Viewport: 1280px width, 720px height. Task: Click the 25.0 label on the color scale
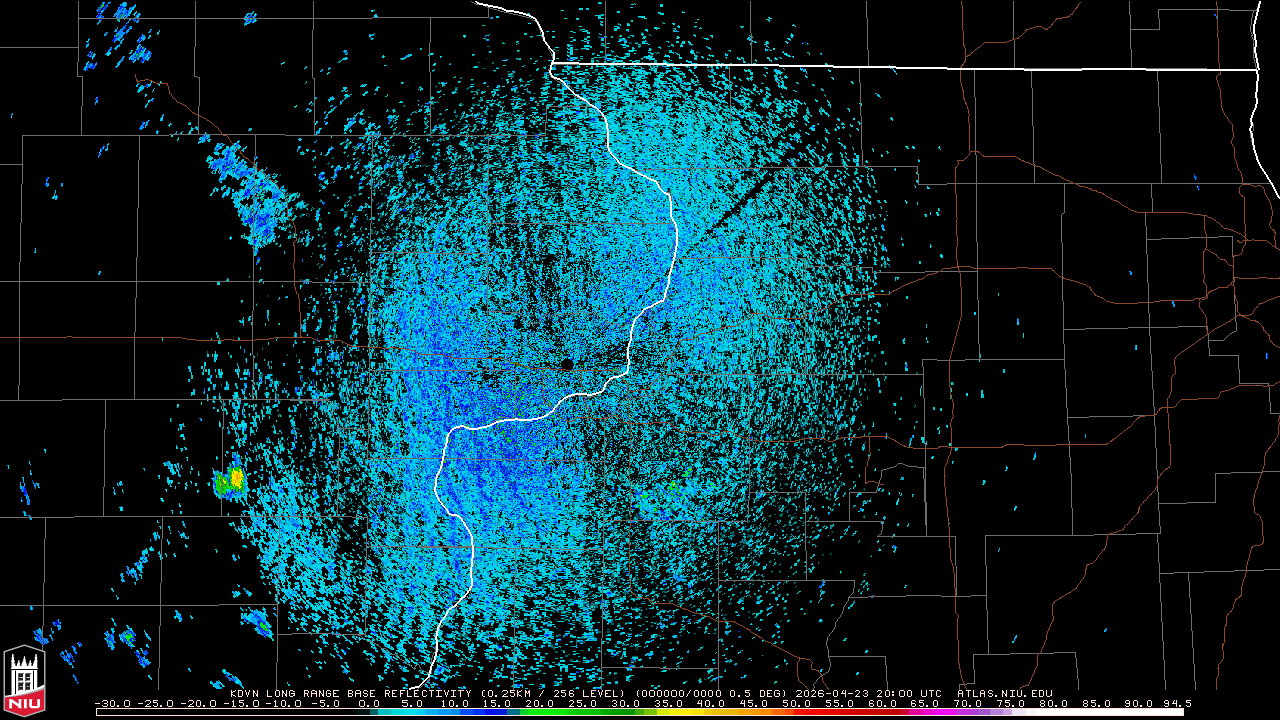click(583, 703)
